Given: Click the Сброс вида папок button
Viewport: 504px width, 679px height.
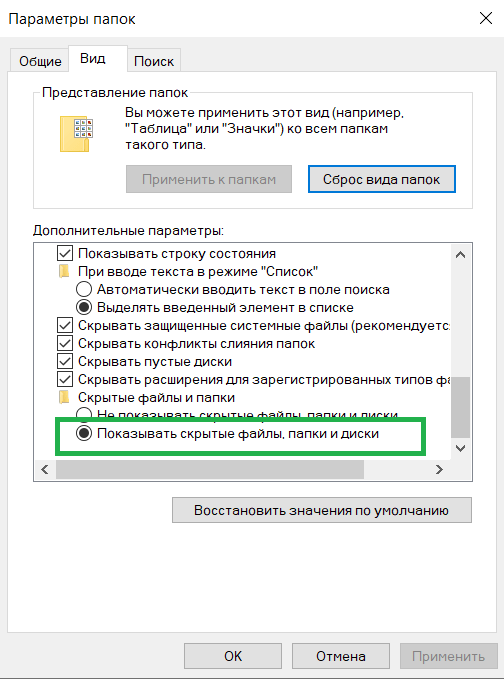Looking at the screenshot, I should 381,179.
